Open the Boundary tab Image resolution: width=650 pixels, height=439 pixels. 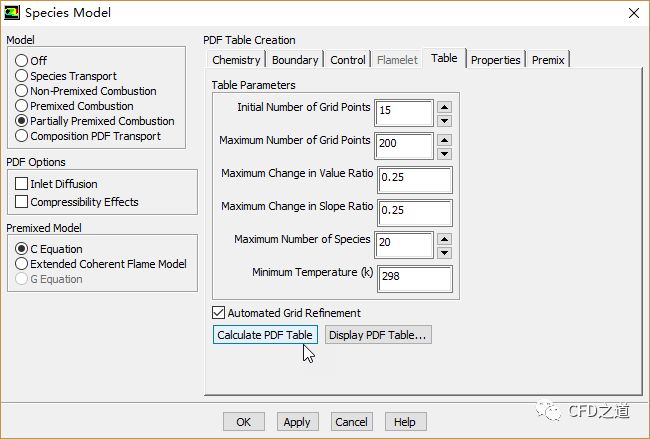point(295,60)
